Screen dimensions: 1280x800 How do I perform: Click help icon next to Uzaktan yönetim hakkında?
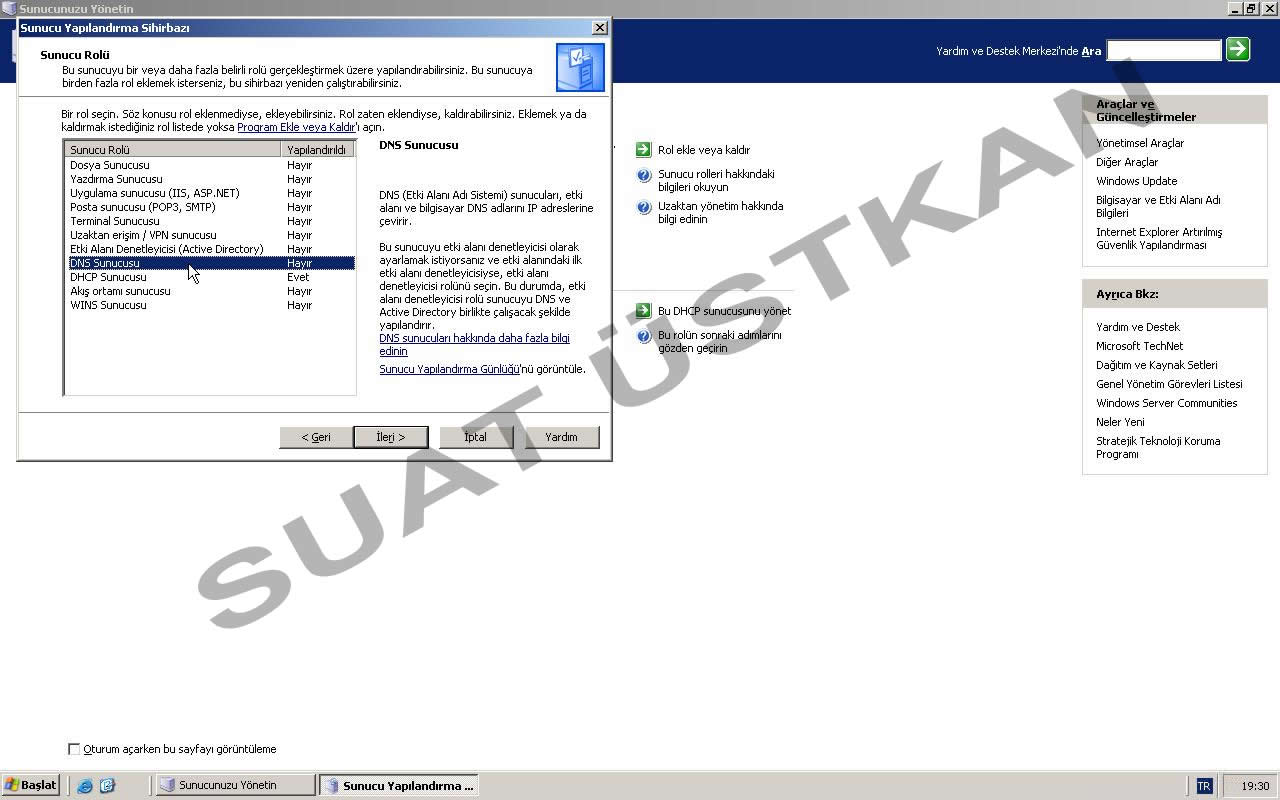[644, 208]
